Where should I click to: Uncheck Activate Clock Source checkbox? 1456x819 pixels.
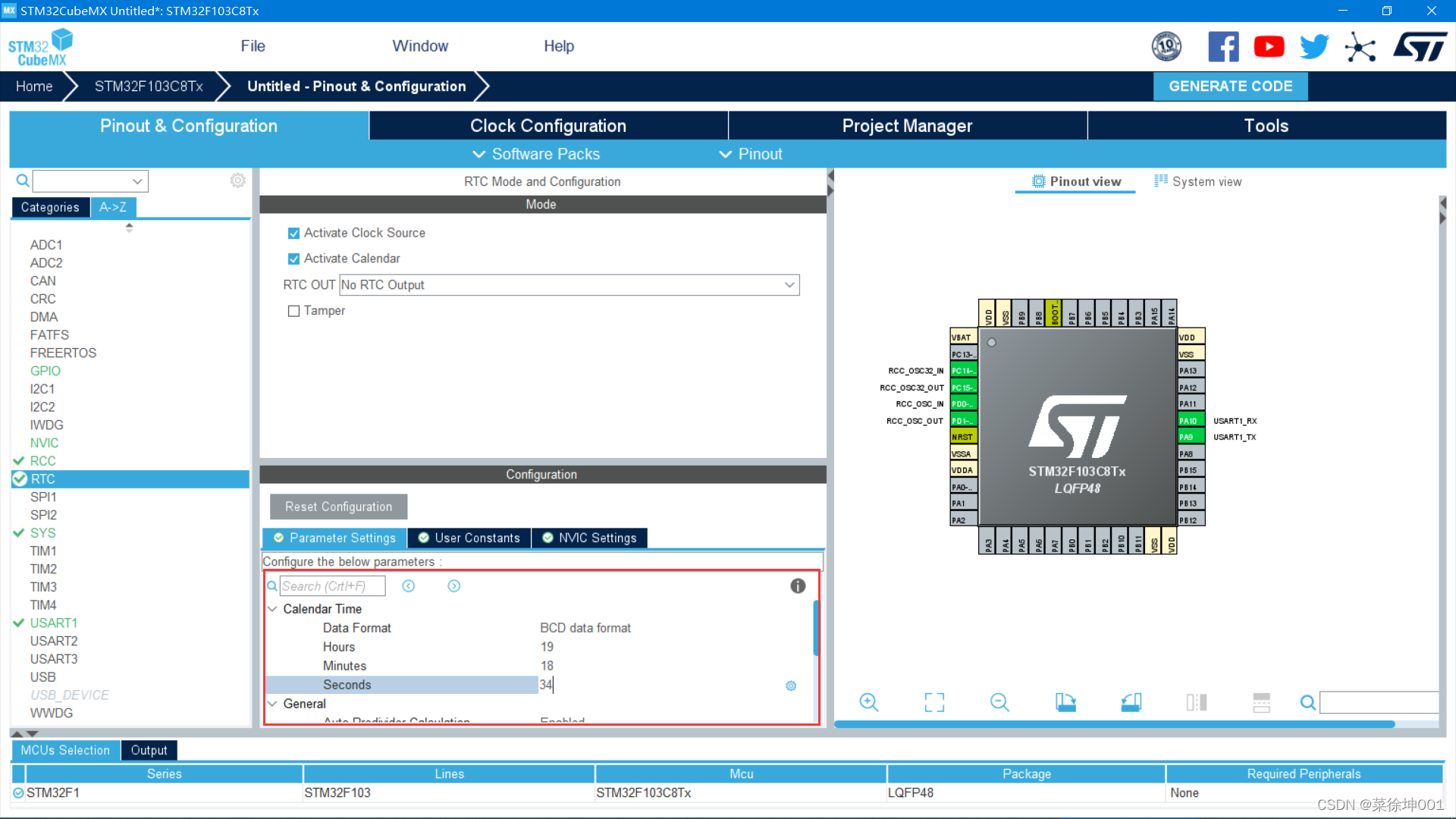[x=293, y=234]
